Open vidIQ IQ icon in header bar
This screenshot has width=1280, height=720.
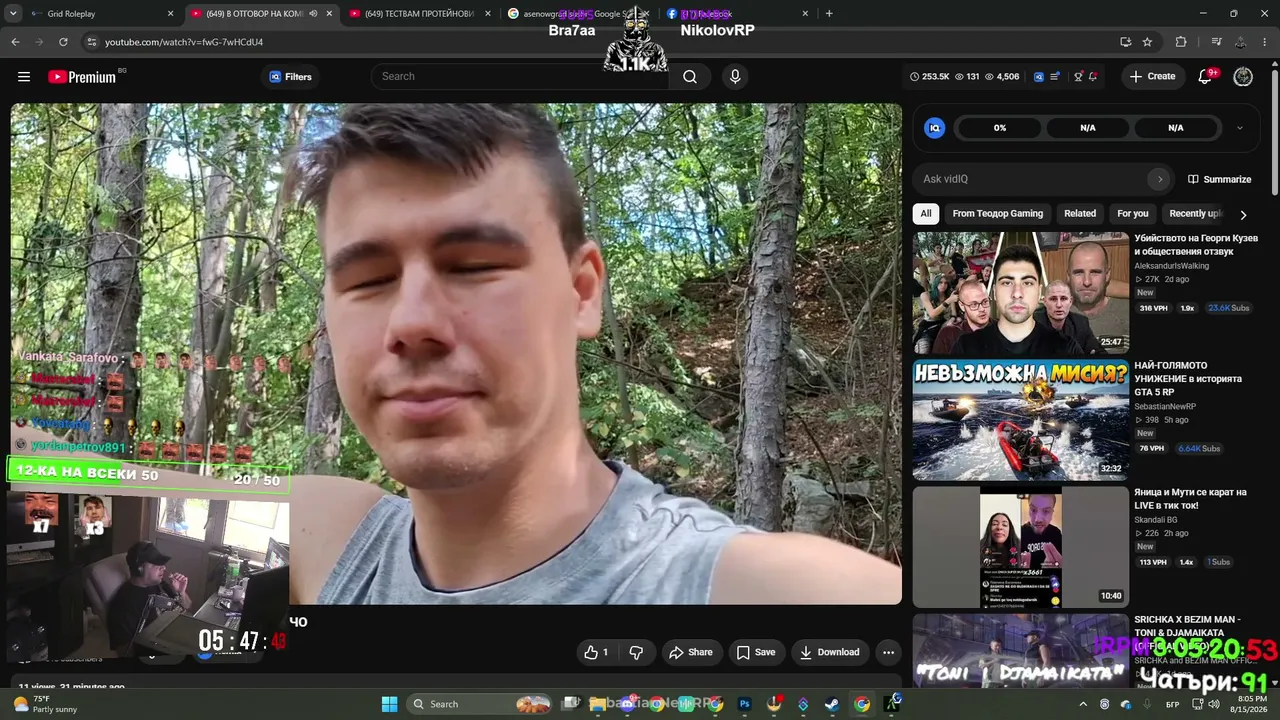(x=1039, y=77)
